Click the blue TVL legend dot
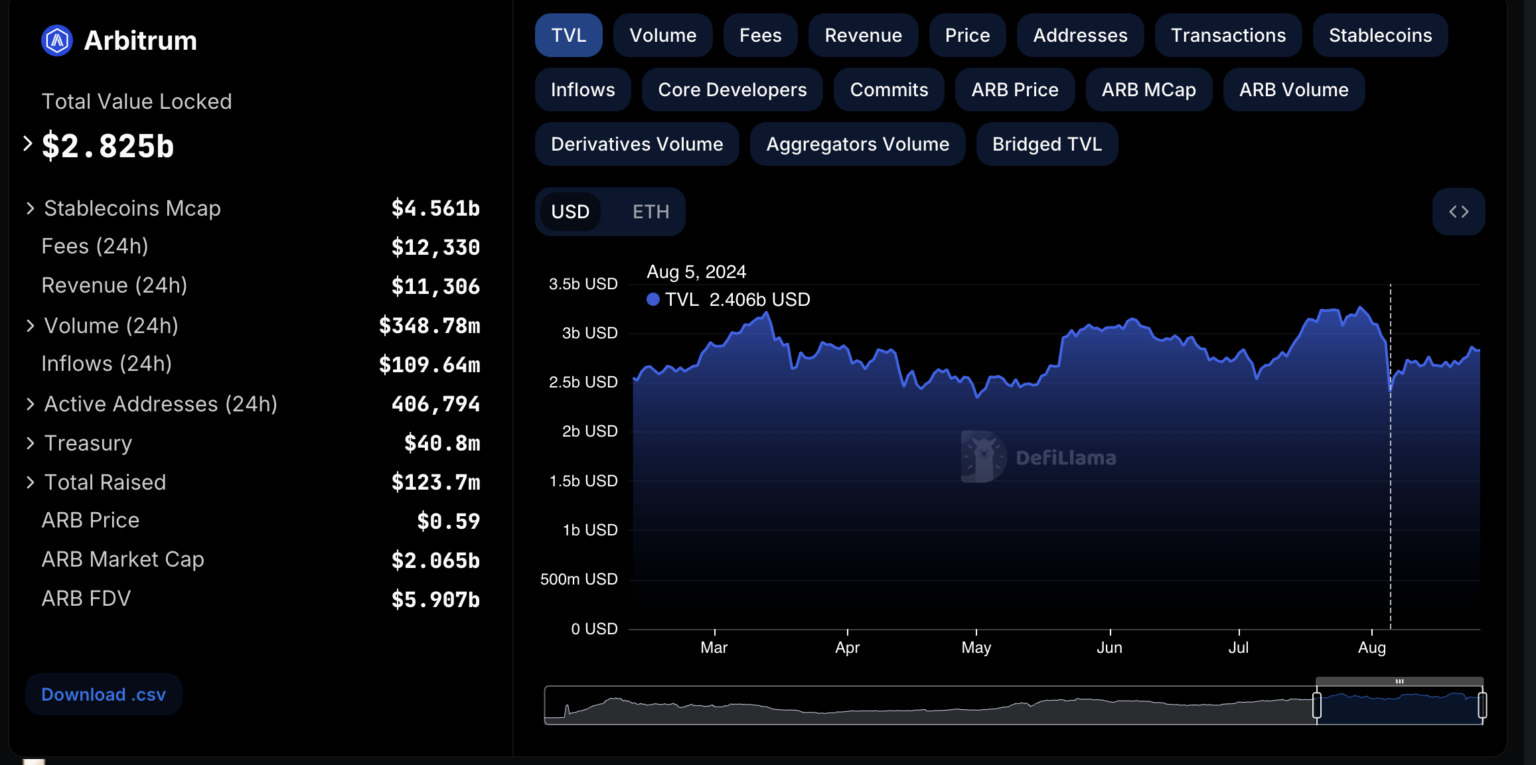Viewport: 1536px width, 765px height. coord(653,299)
